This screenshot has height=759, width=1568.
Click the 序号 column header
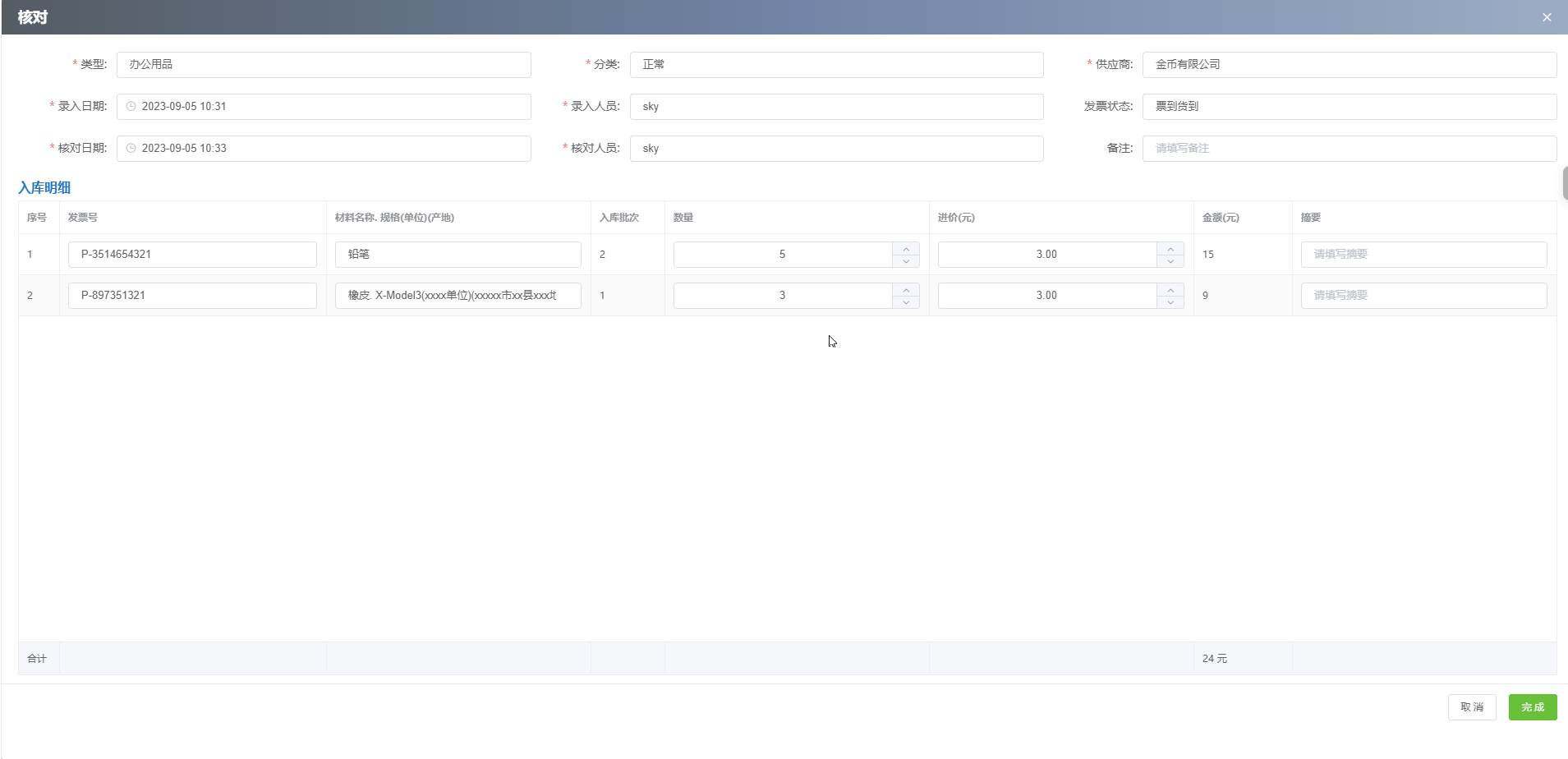pos(37,218)
